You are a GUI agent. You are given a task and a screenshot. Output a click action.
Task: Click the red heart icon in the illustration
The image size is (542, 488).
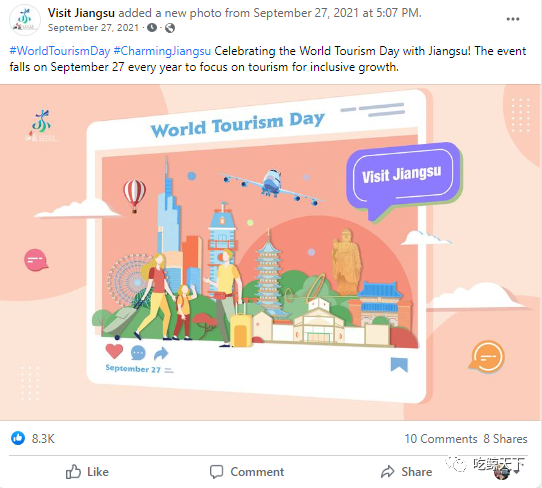coord(114,351)
